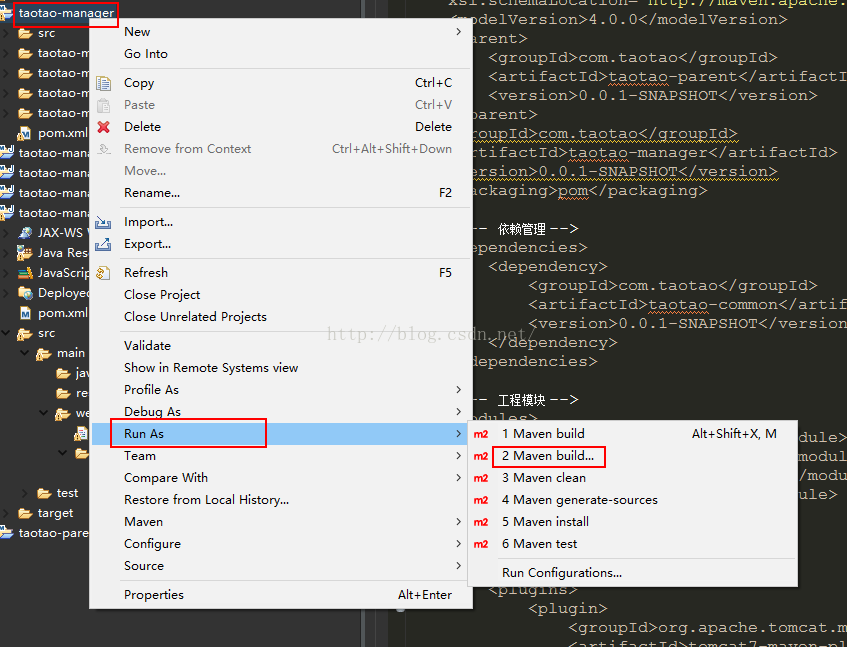Run 5 Maven install
Image resolution: width=847 pixels, height=647 pixels.
tap(633, 522)
